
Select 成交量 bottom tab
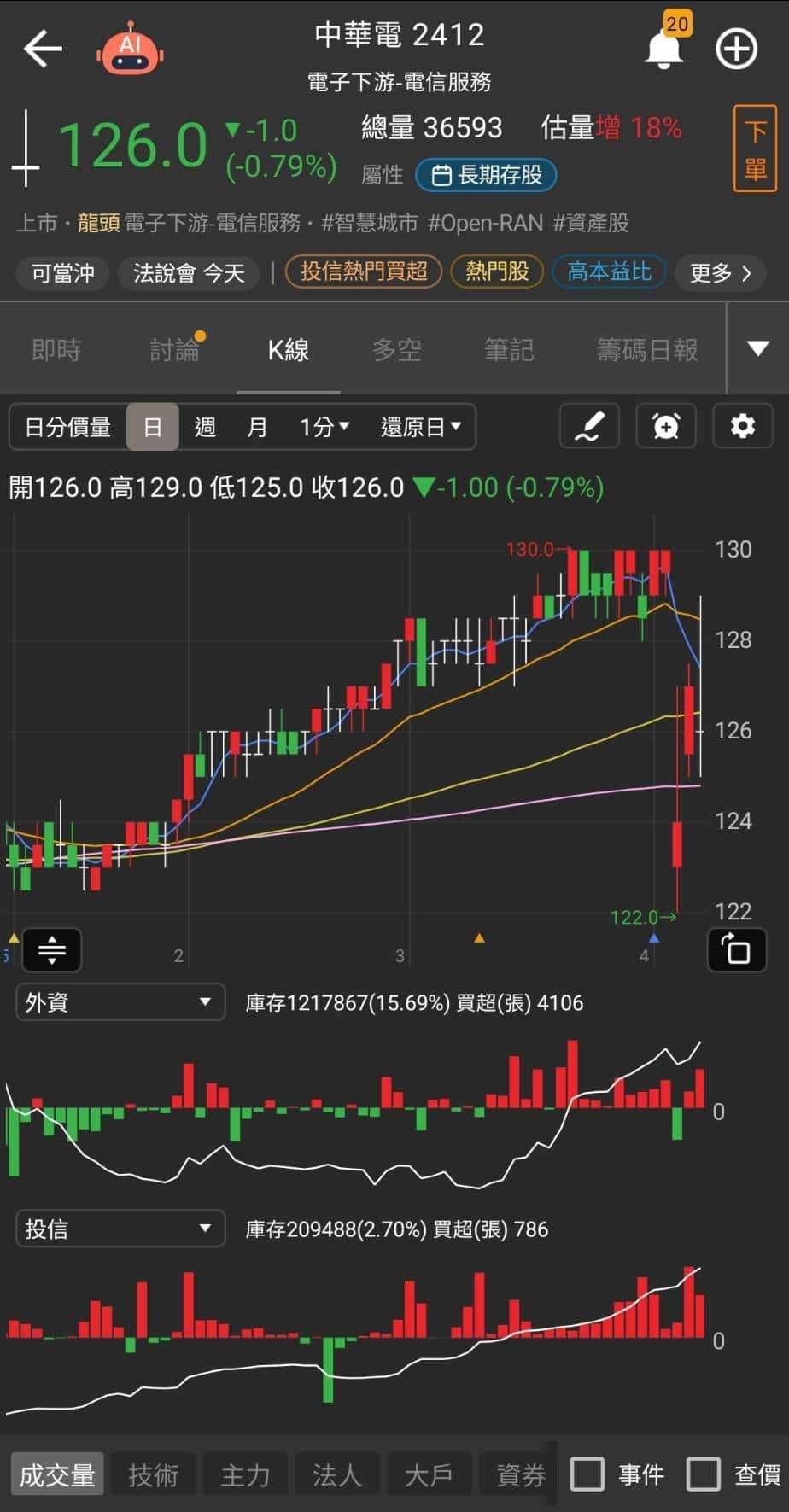pyautogui.click(x=57, y=1474)
